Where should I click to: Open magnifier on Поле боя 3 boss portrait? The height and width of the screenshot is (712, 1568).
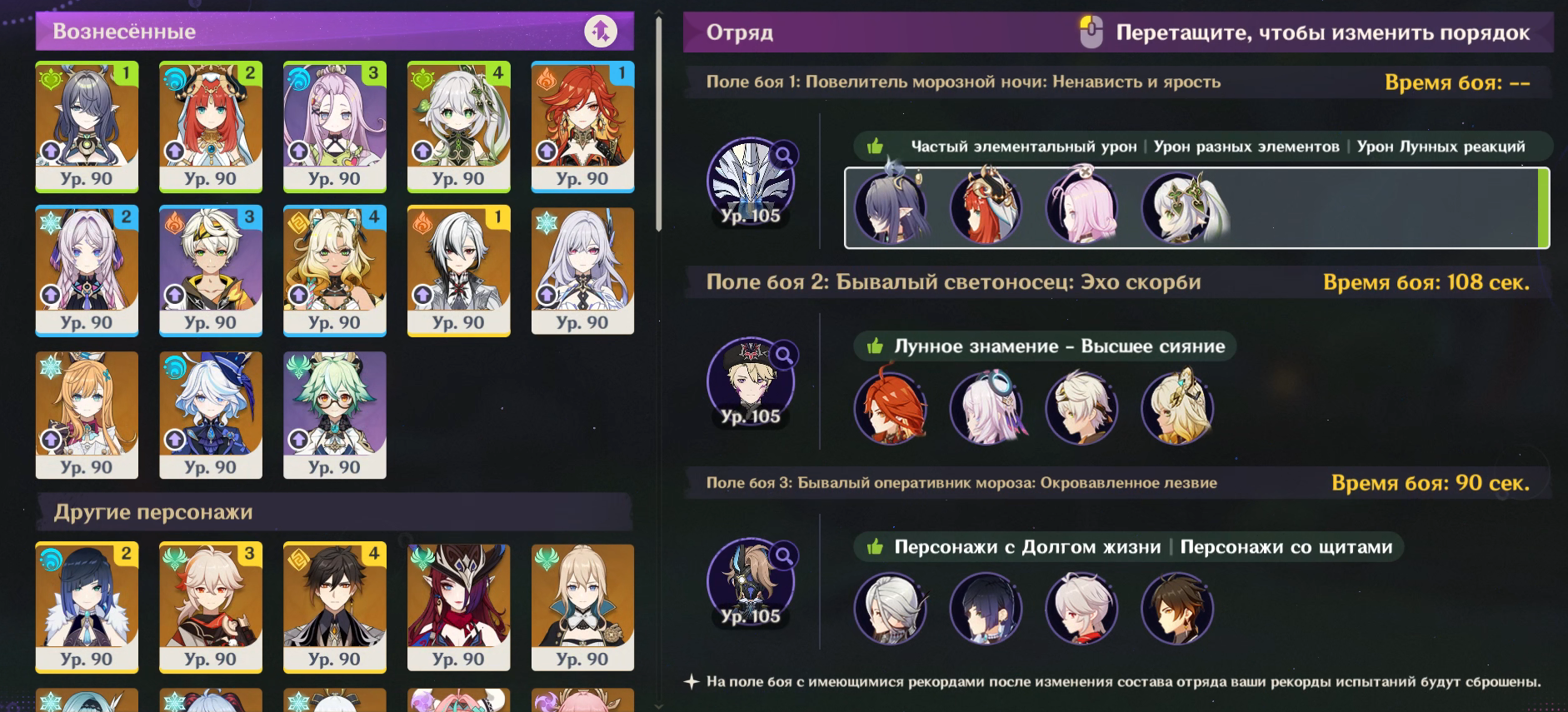783,555
